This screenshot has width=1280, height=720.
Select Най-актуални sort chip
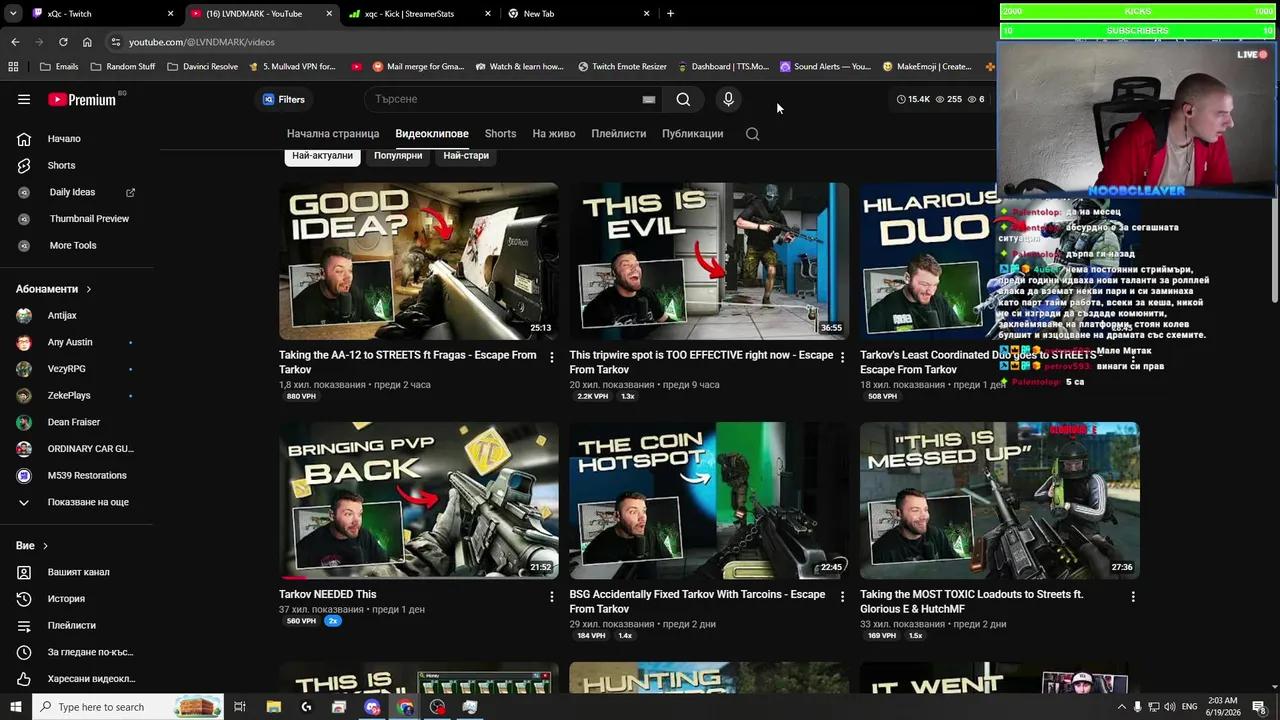point(322,156)
